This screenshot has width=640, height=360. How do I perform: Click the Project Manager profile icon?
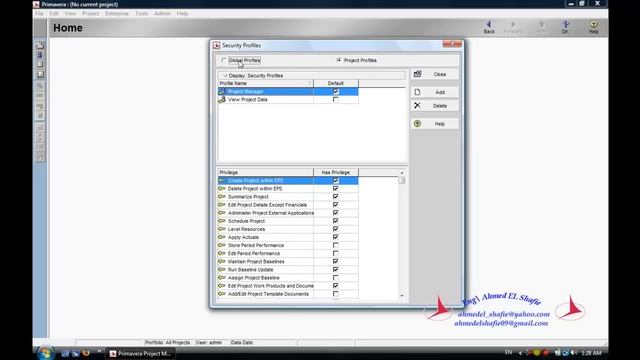pyautogui.click(x=222, y=91)
